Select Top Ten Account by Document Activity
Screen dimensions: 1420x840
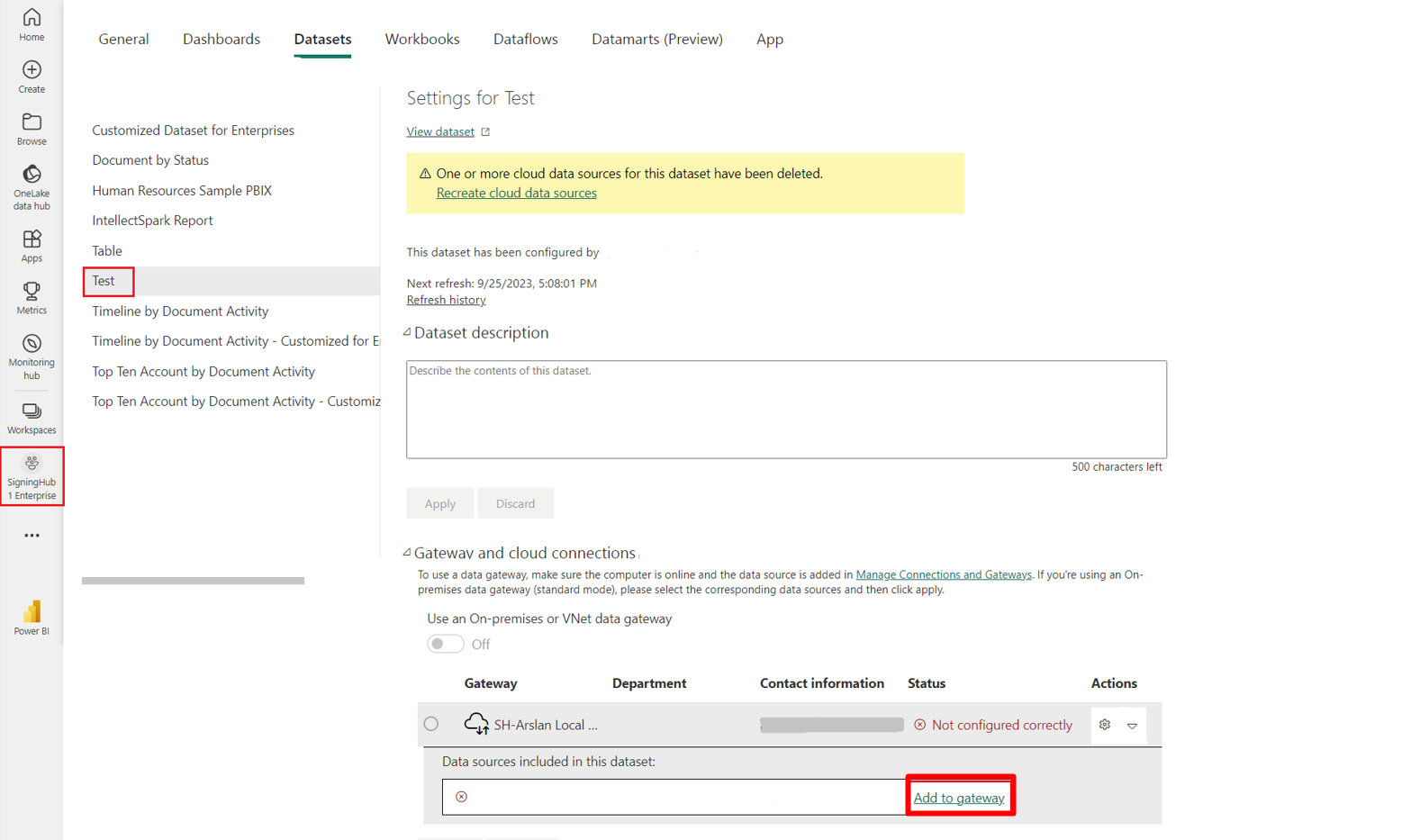pos(204,372)
